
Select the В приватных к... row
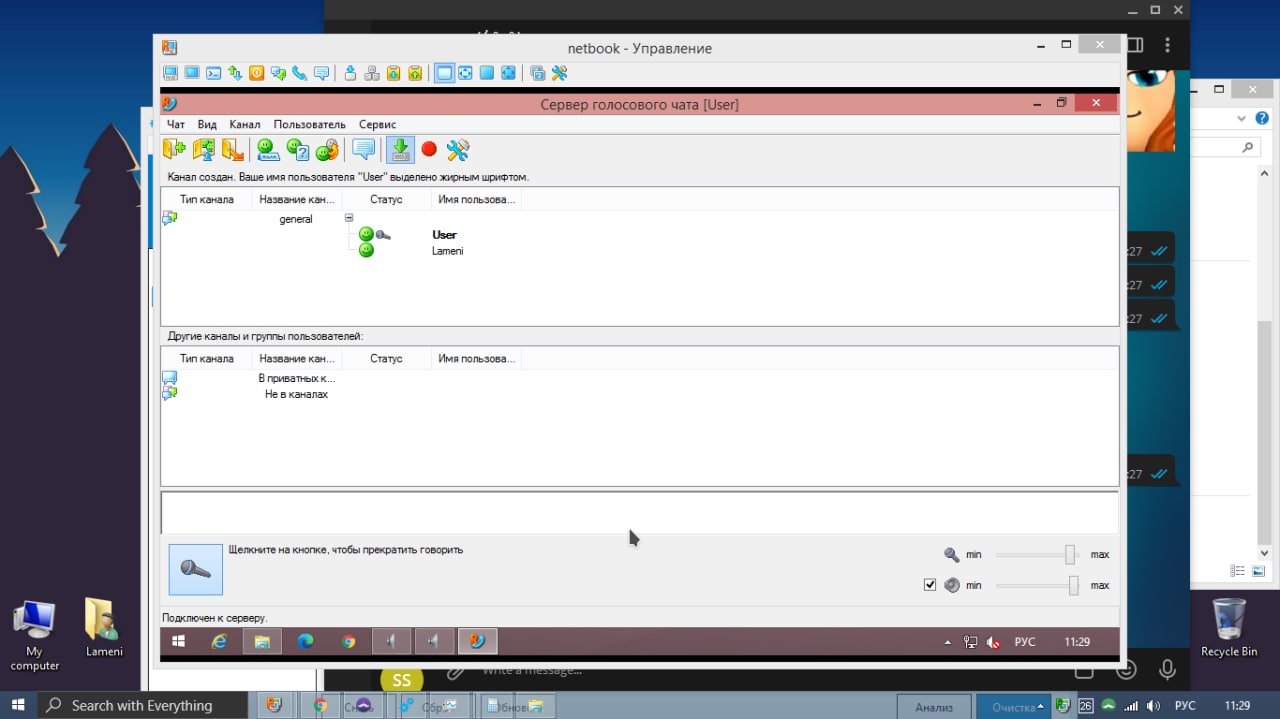(297, 378)
